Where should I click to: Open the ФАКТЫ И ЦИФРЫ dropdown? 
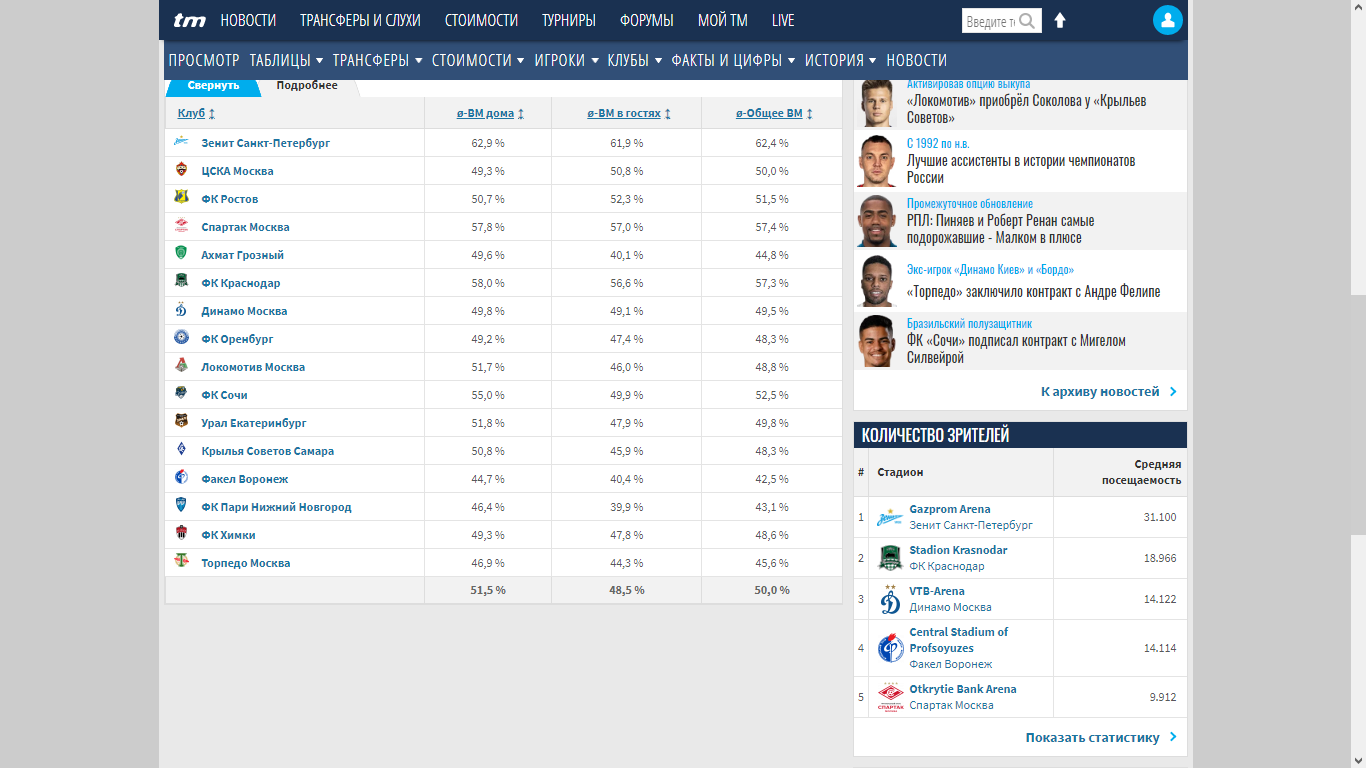point(733,60)
